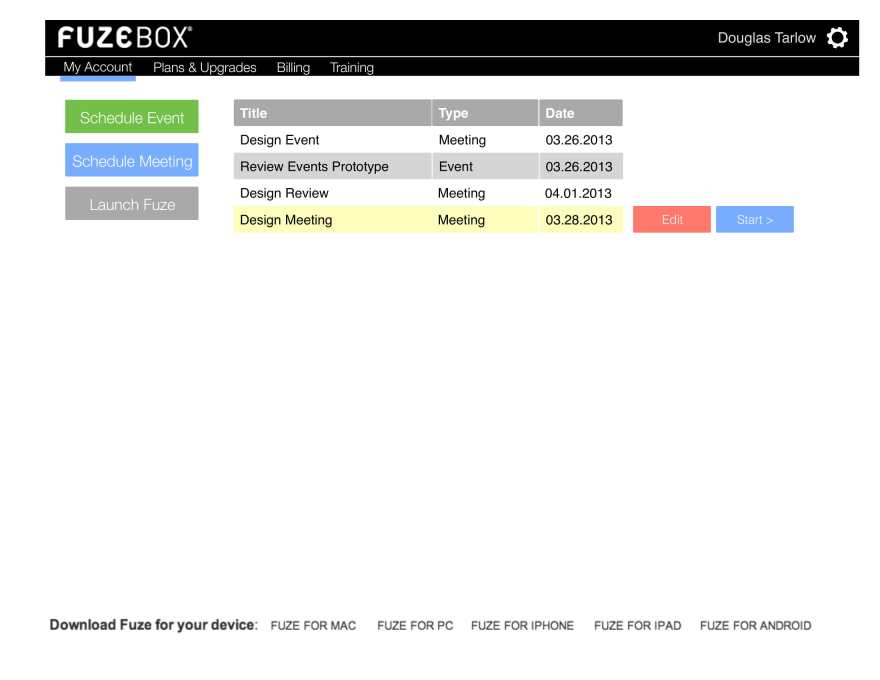Sort the table by Type column header
880x680 pixels.
[x=485, y=113]
